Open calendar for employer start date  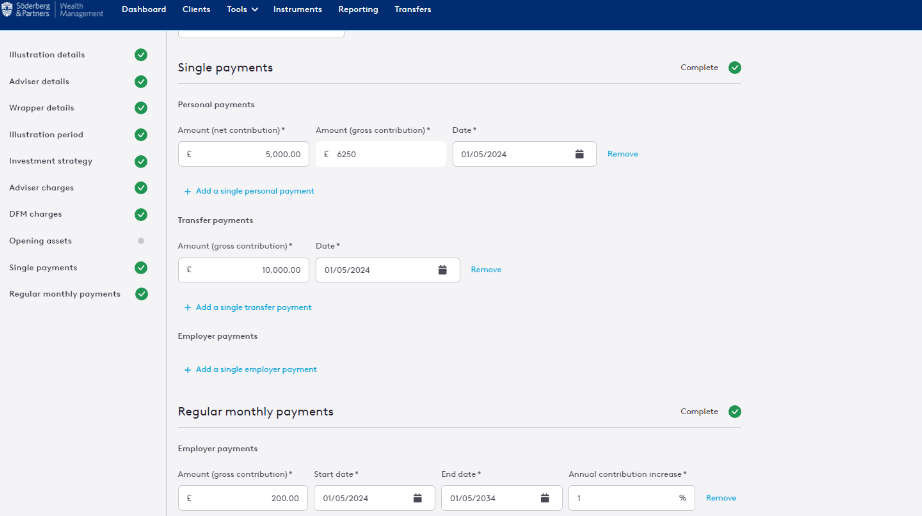click(x=417, y=498)
